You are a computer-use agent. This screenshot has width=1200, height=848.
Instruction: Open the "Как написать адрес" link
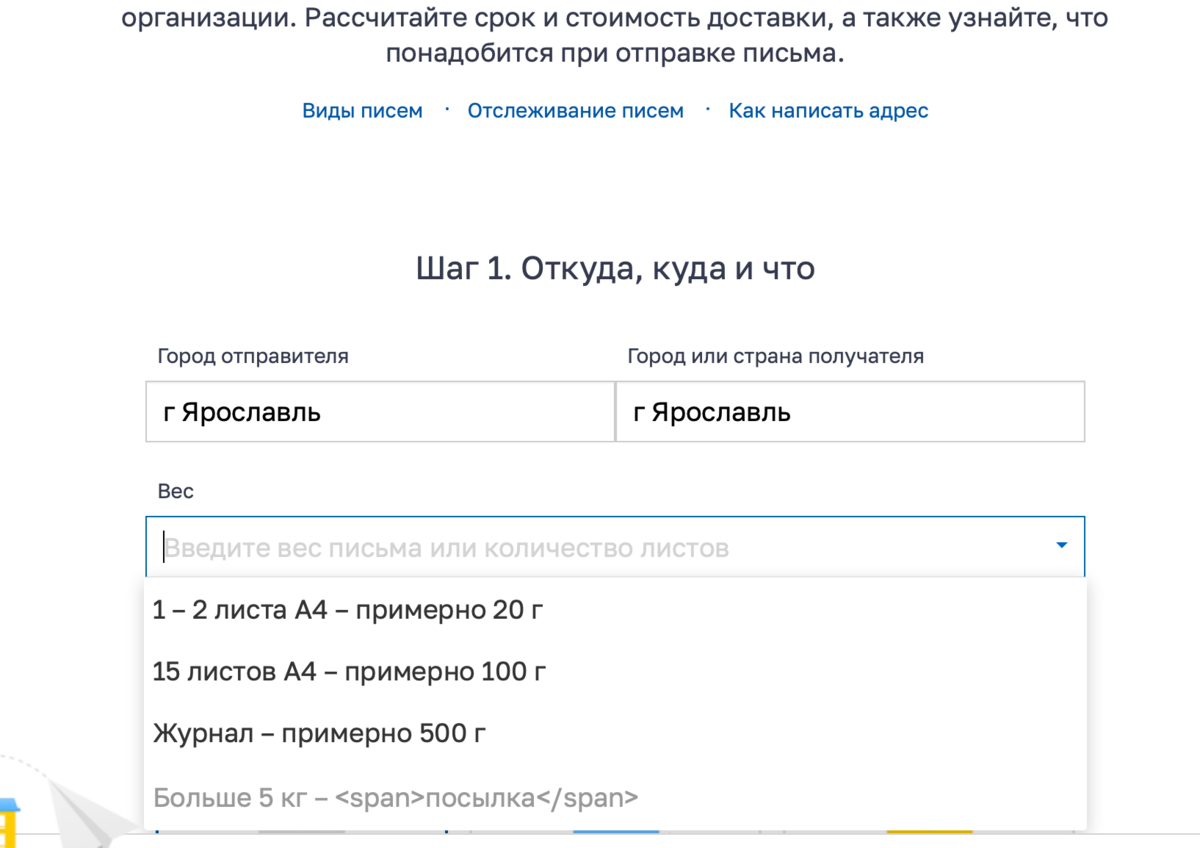pos(828,110)
